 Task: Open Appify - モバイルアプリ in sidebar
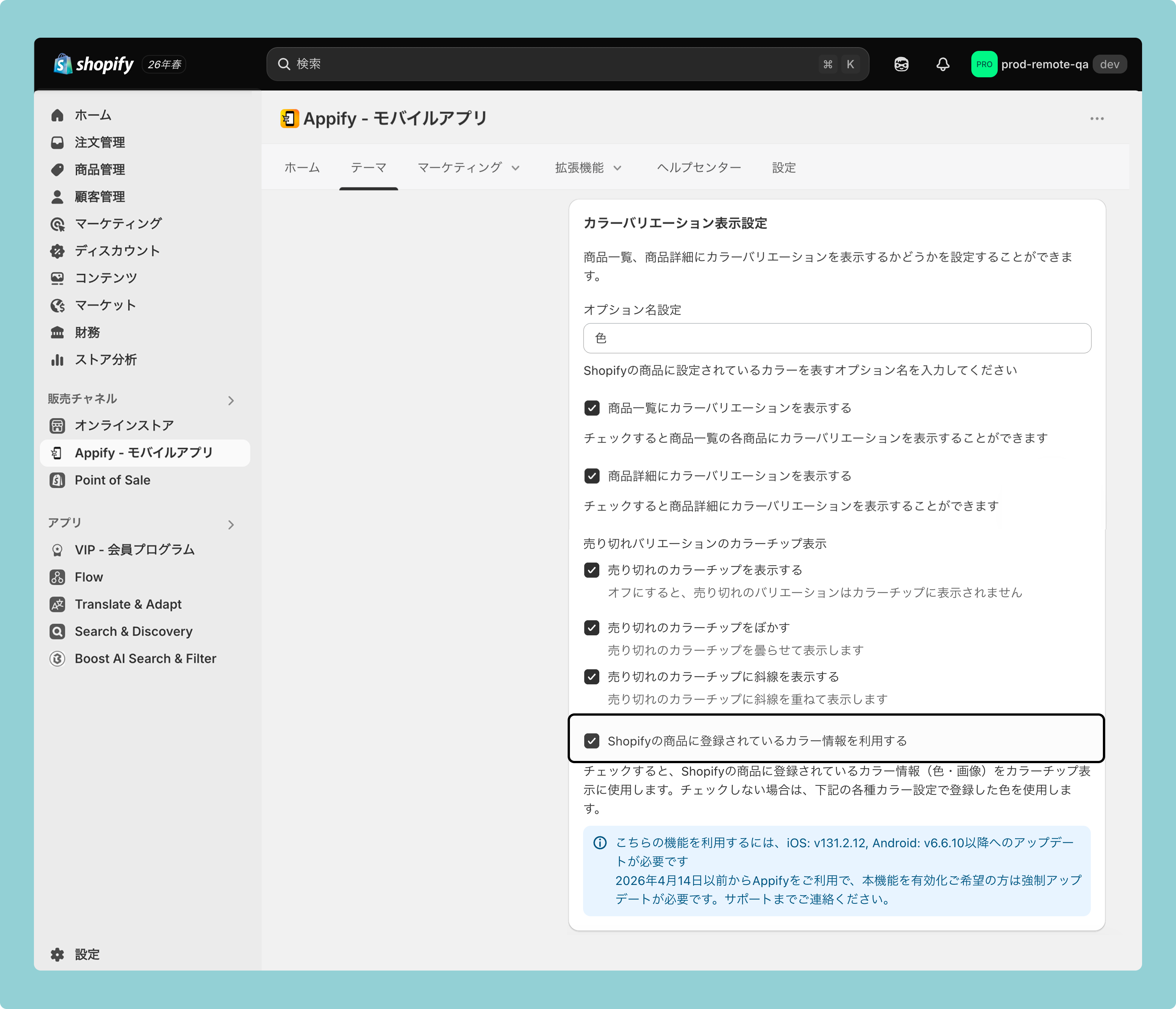(x=145, y=453)
